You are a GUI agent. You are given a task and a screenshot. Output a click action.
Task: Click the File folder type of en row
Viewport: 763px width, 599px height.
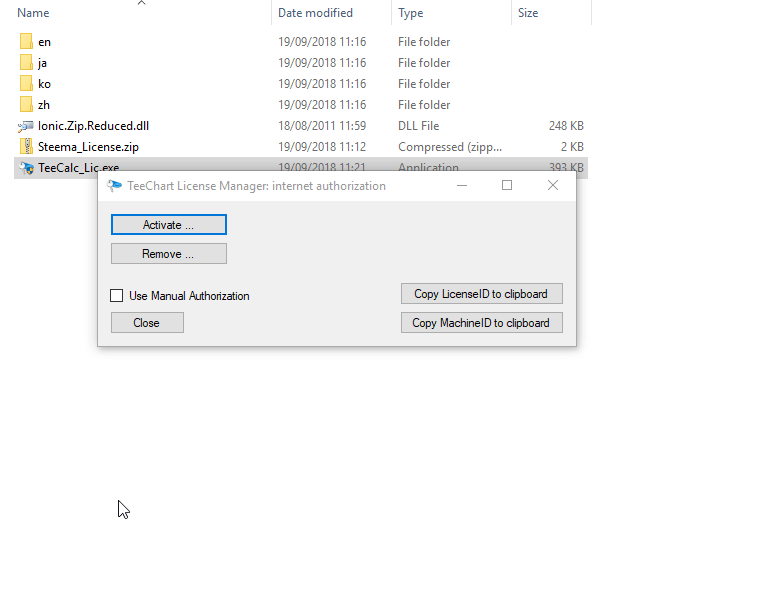tap(424, 42)
